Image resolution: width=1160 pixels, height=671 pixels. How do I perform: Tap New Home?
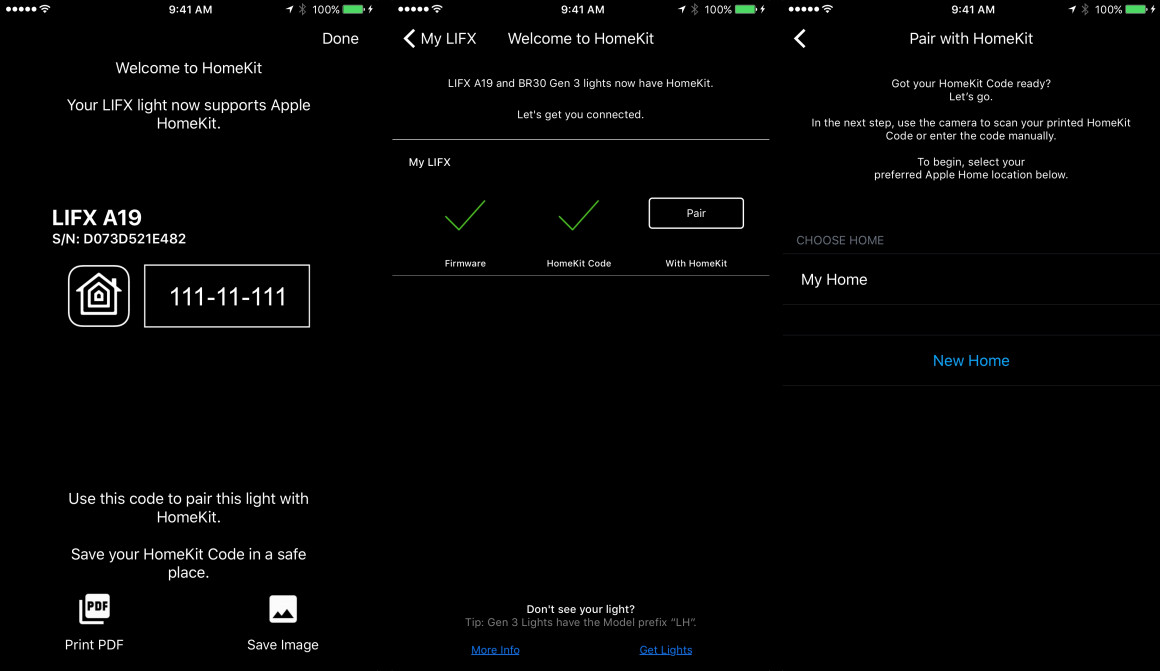point(971,360)
